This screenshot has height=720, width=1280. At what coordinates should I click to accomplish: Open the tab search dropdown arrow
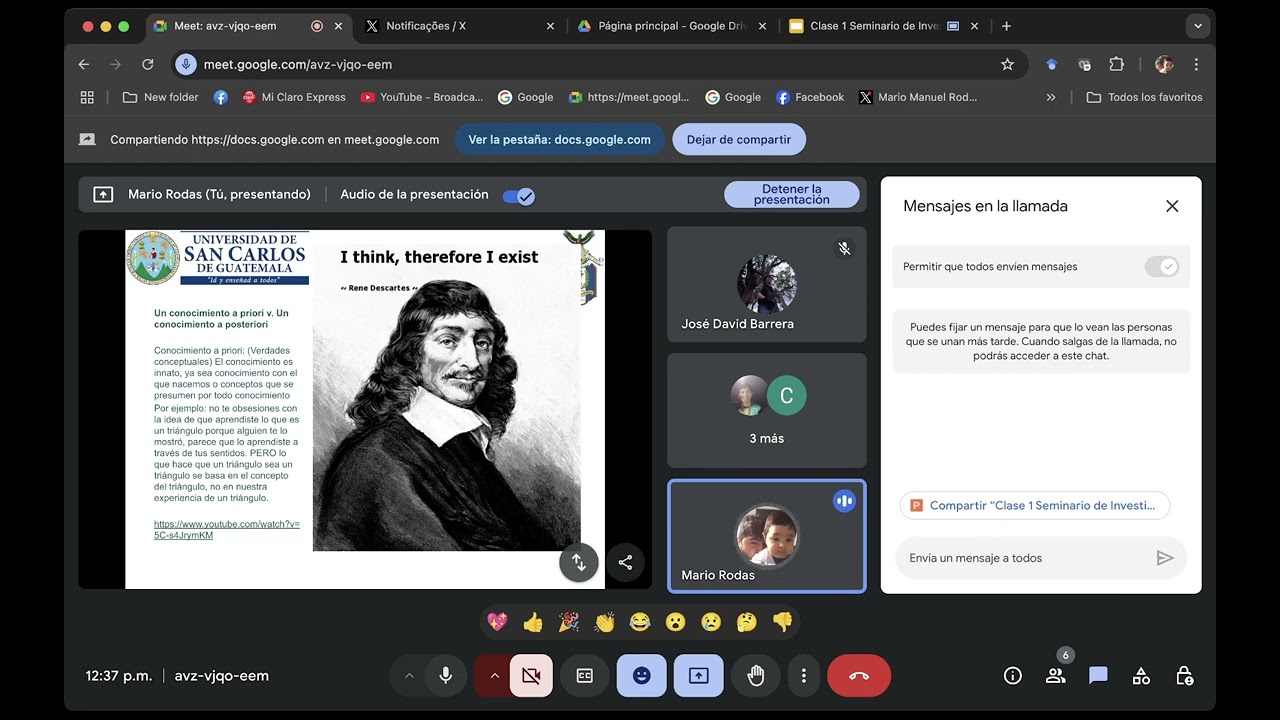point(1197,26)
